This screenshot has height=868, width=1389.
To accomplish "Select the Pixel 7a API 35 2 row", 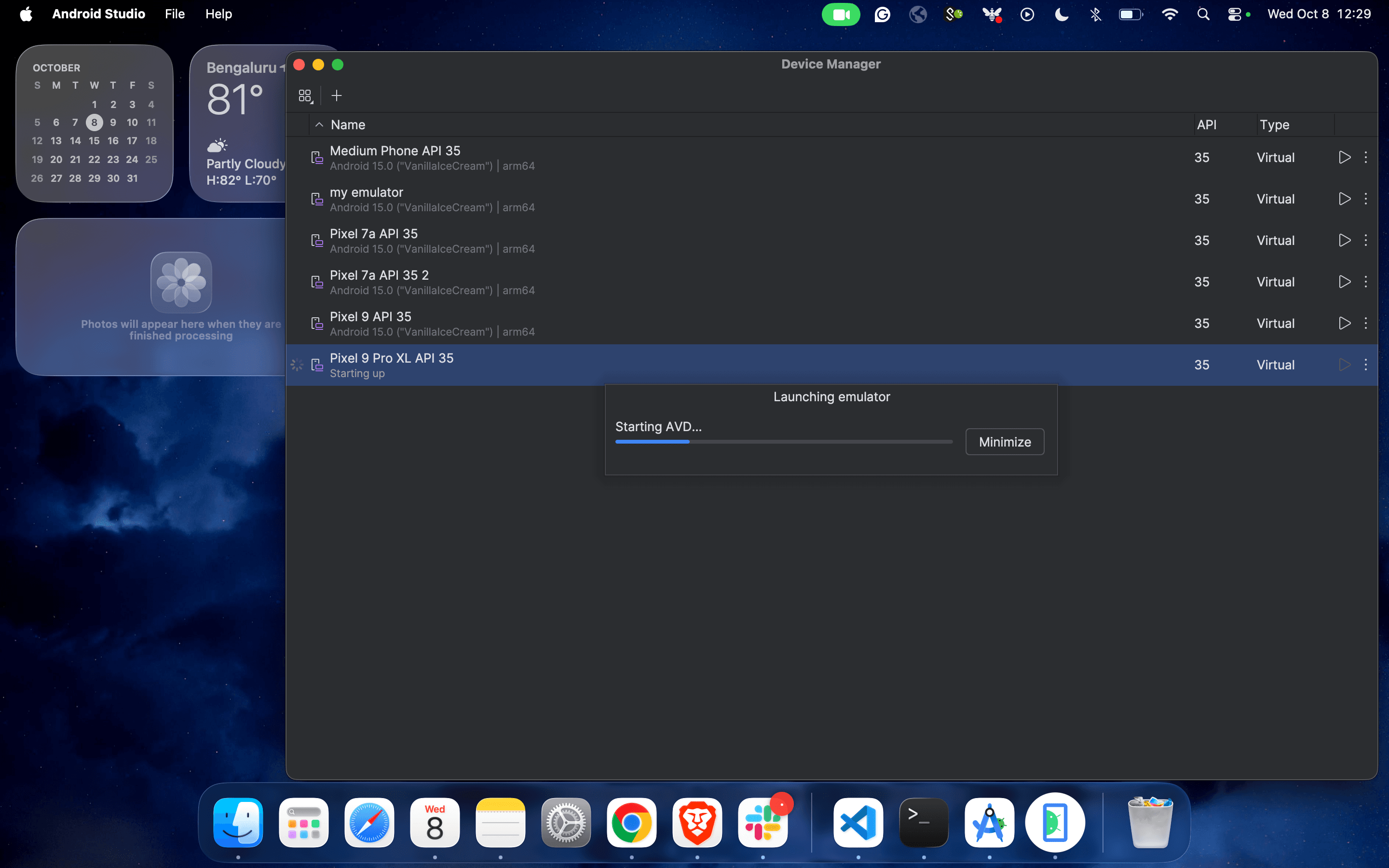I will click(x=689, y=282).
